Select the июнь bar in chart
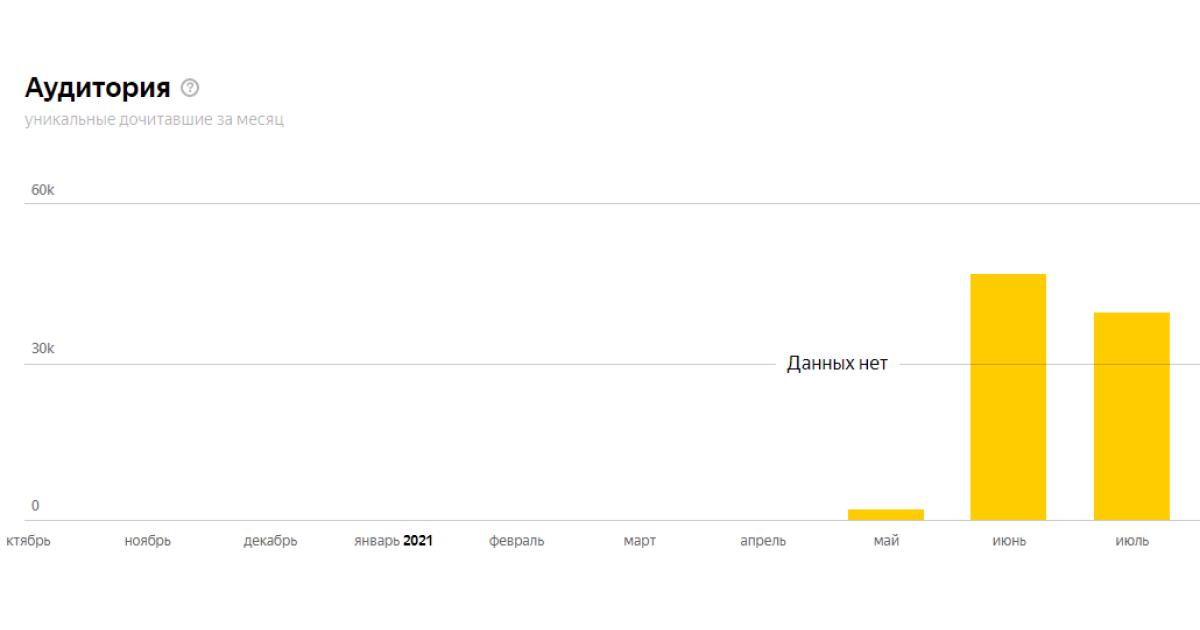1200x630 pixels. (1008, 397)
